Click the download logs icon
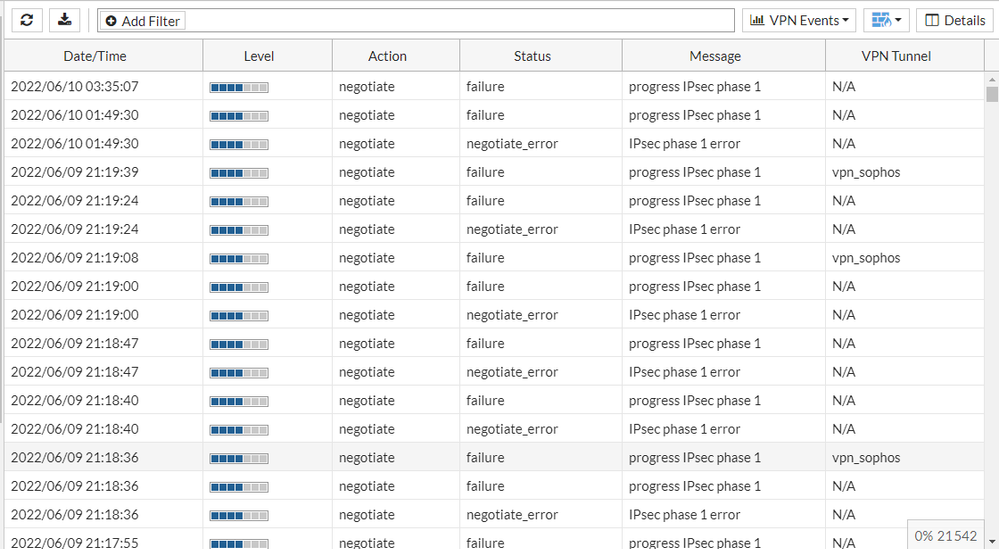Image resolution: width=999 pixels, height=549 pixels. (65, 20)
